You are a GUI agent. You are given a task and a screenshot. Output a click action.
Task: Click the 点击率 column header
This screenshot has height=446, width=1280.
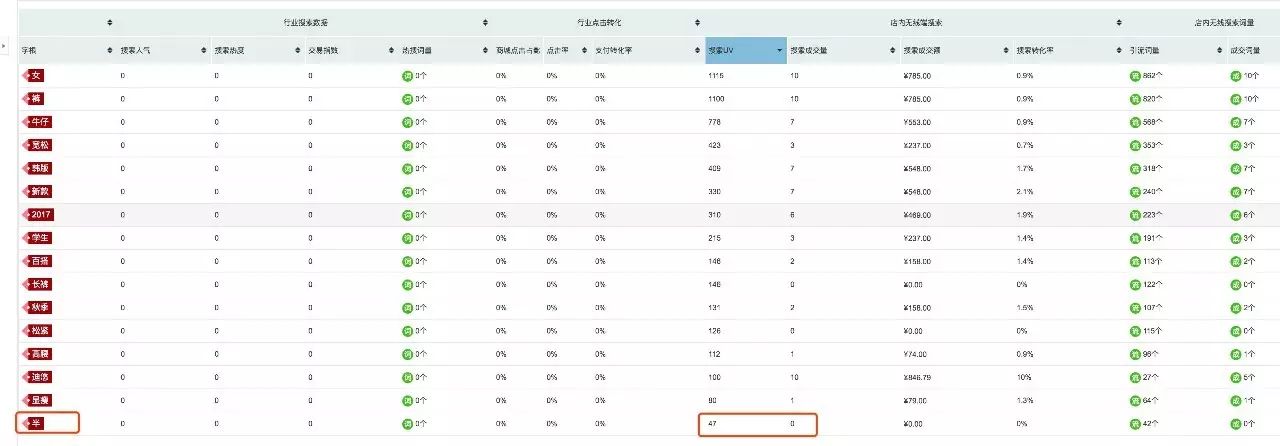(557, 50)
